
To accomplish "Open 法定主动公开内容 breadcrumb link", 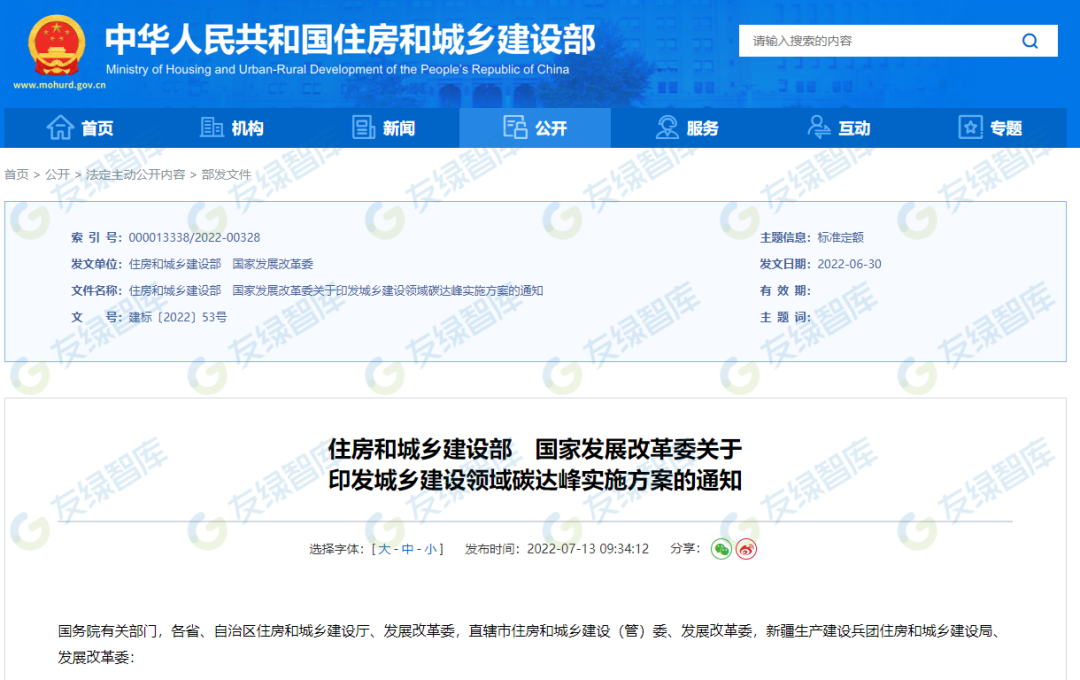I will 135,174.
